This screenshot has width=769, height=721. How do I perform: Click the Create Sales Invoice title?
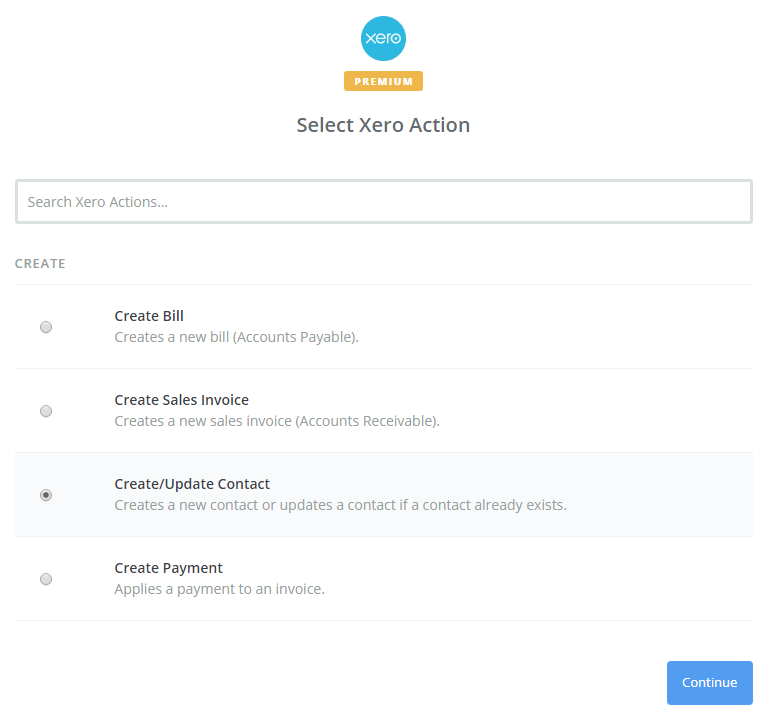tap(181, 400)
